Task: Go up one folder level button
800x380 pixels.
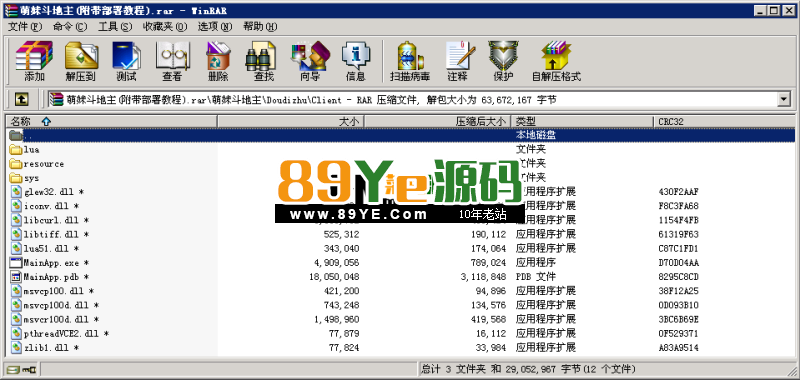Action: pyautogui.click(x=21, y=99)
